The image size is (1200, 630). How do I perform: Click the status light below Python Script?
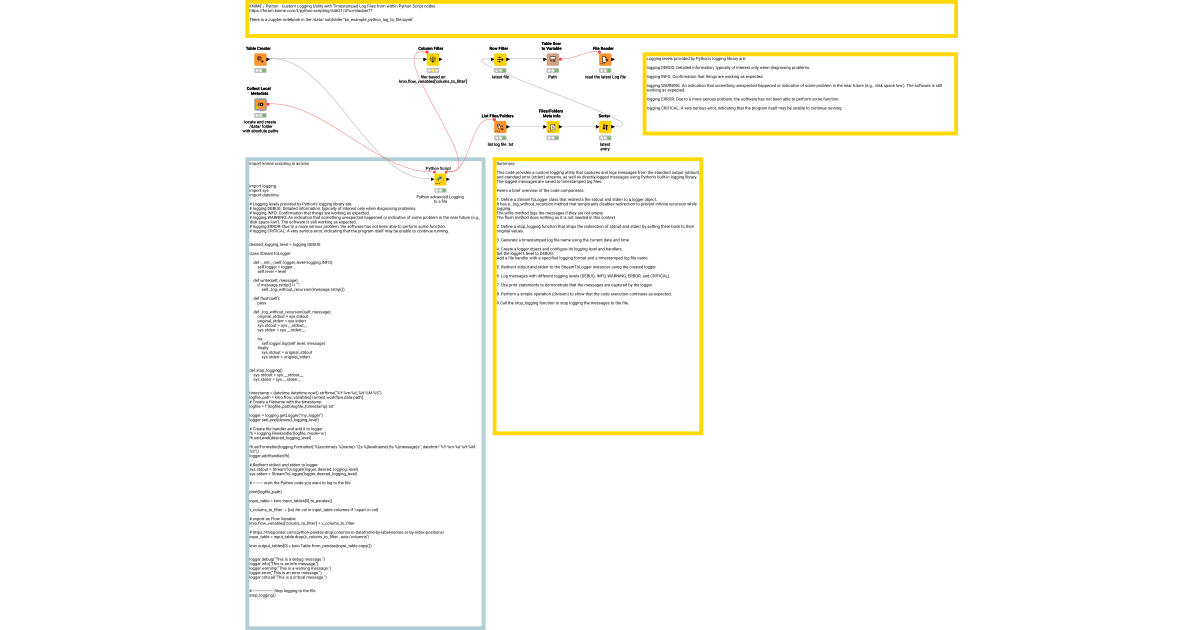(440, 191)
